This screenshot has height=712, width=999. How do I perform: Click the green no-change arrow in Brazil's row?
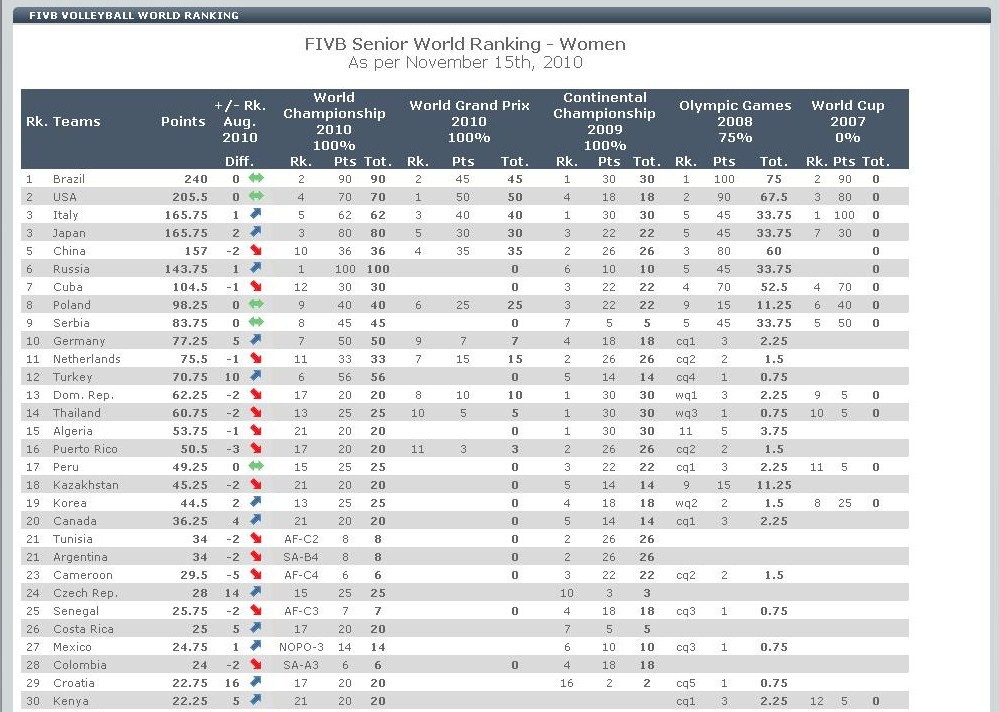click(255, 179)
